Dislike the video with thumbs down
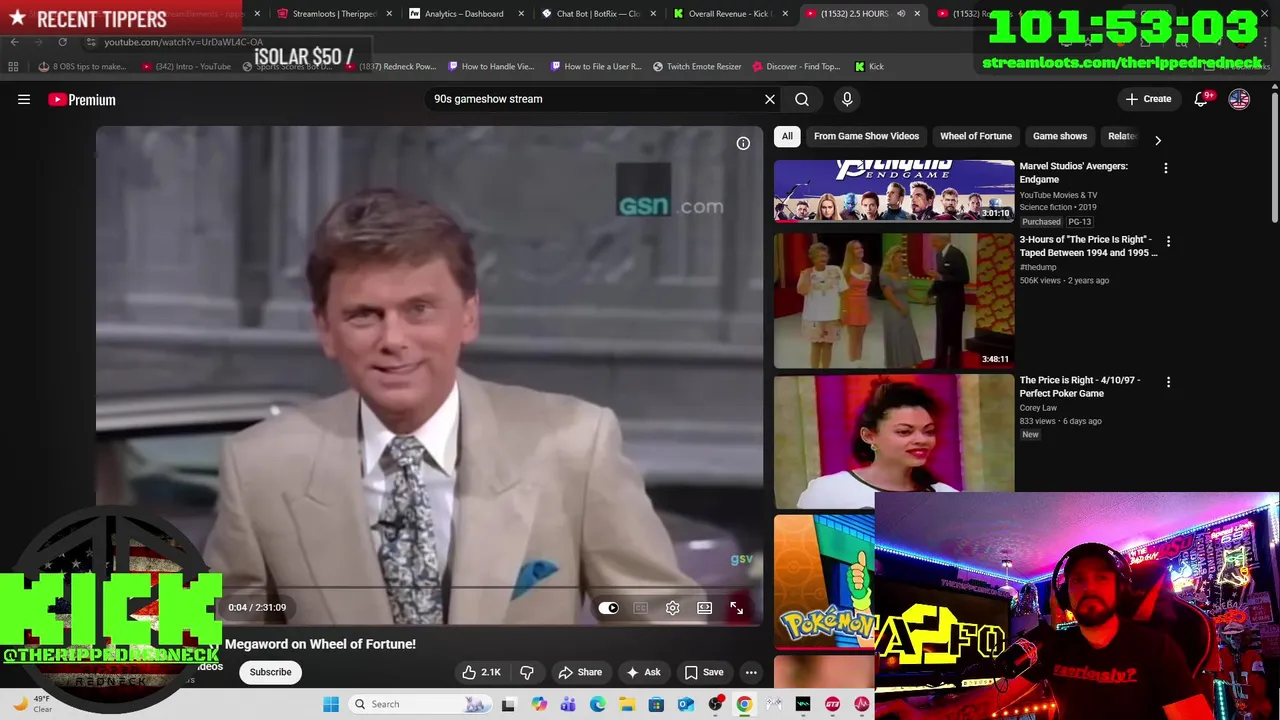This screenshot has width=1280, height=720. coord(527,672)
